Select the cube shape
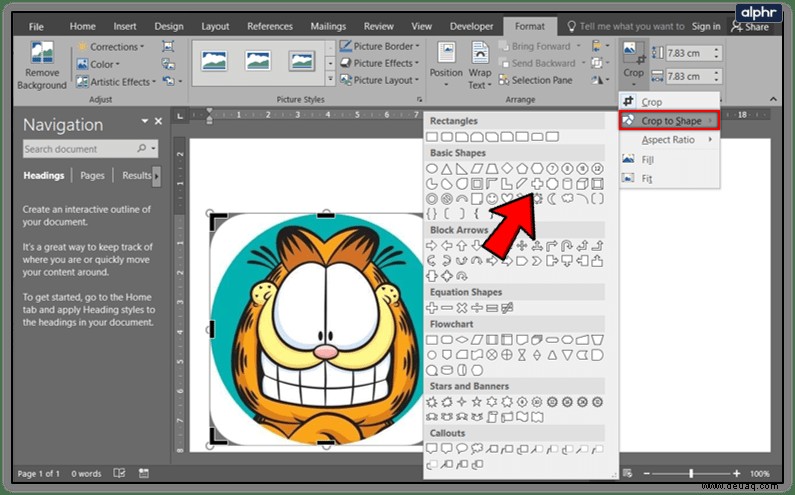Screen dimensions: 795x495 point(582,184)
